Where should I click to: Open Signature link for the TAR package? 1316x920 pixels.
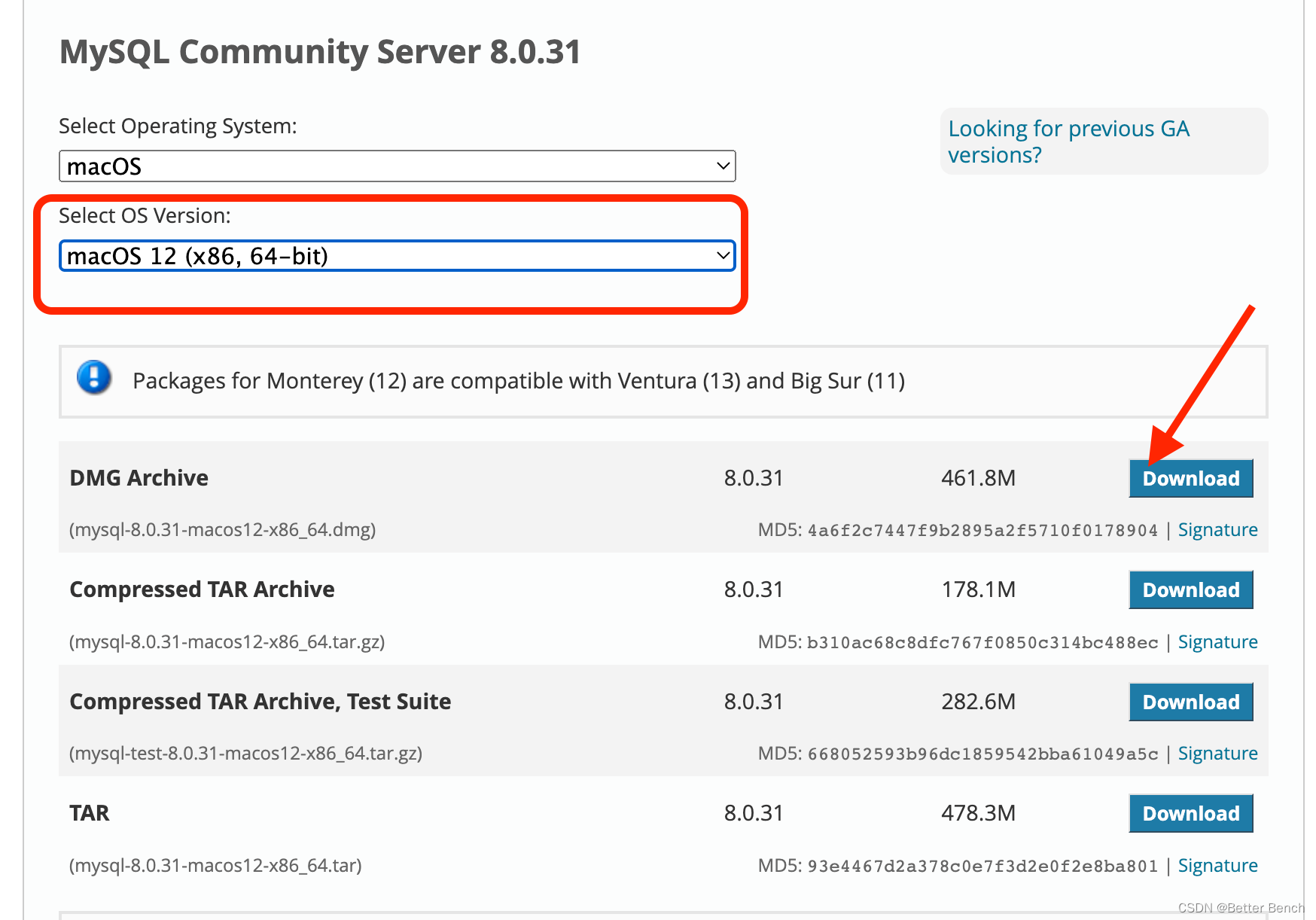(x=1217, y=866)
